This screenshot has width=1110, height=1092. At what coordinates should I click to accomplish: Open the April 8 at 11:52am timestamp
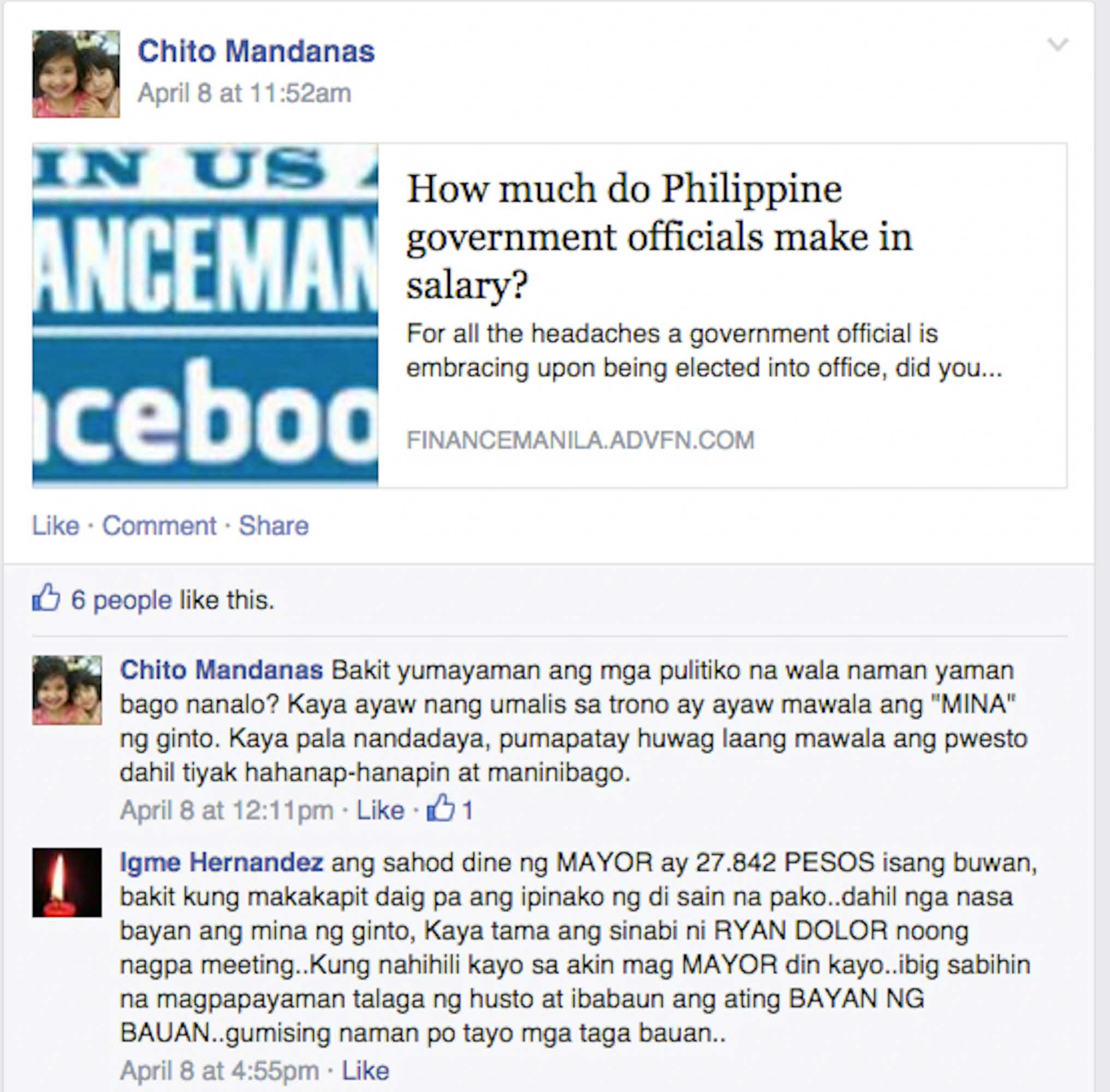coord(245,93)
